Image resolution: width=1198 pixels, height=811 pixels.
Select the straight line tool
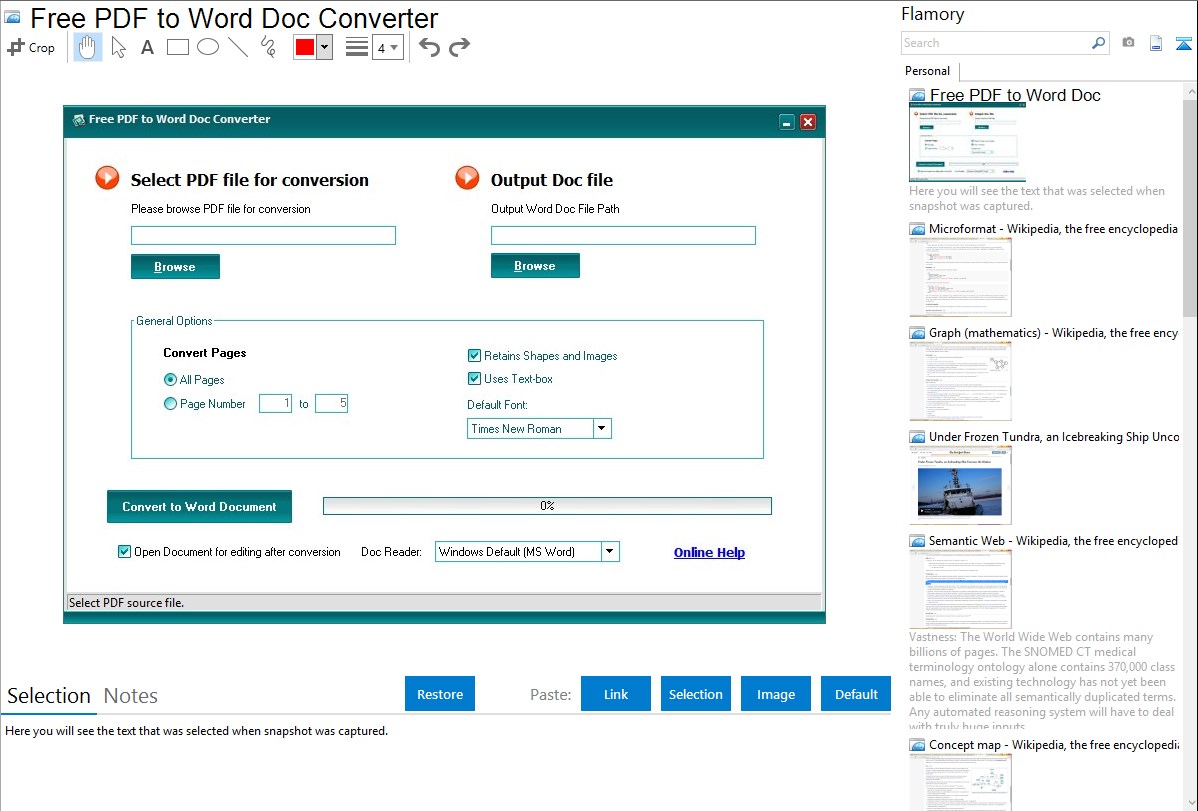[x=237, y=47]
